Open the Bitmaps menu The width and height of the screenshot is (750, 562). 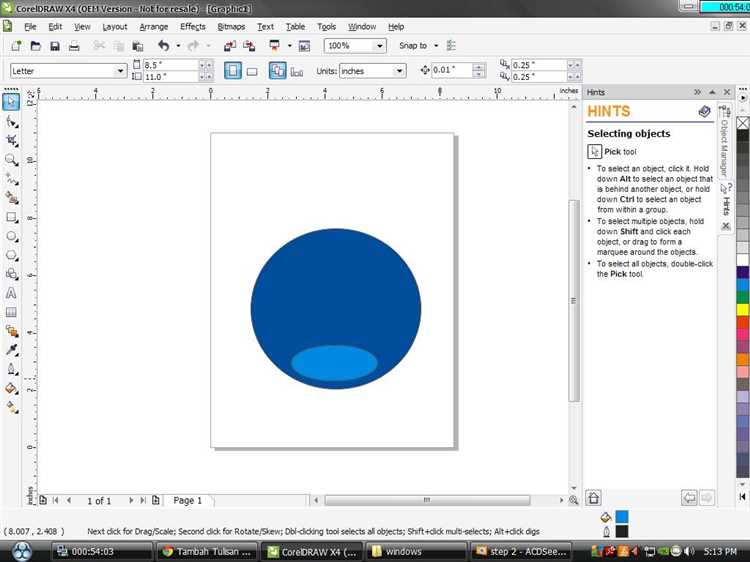click(x=231, y=26)
